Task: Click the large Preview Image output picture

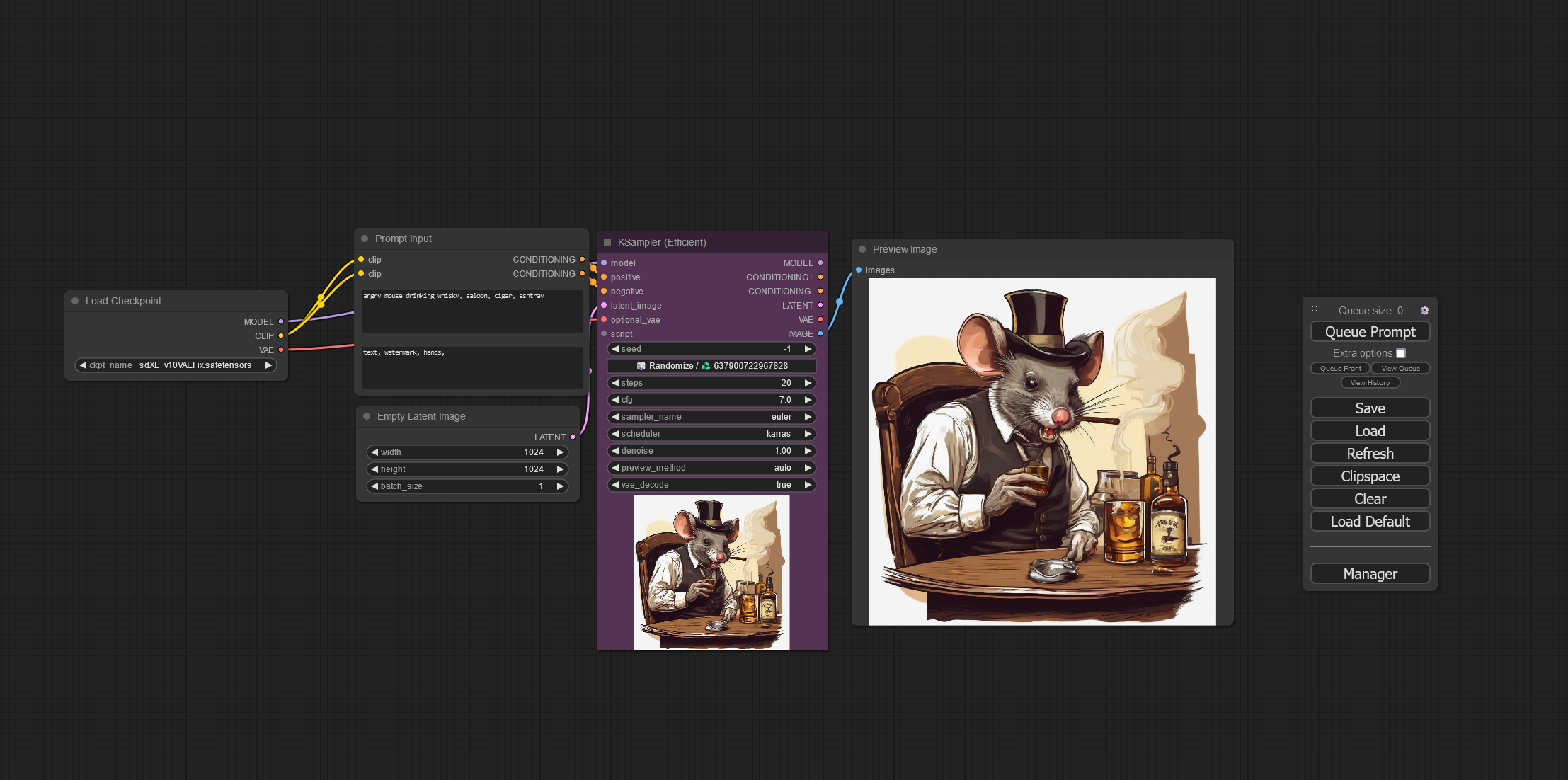Action: point(1042,452)
